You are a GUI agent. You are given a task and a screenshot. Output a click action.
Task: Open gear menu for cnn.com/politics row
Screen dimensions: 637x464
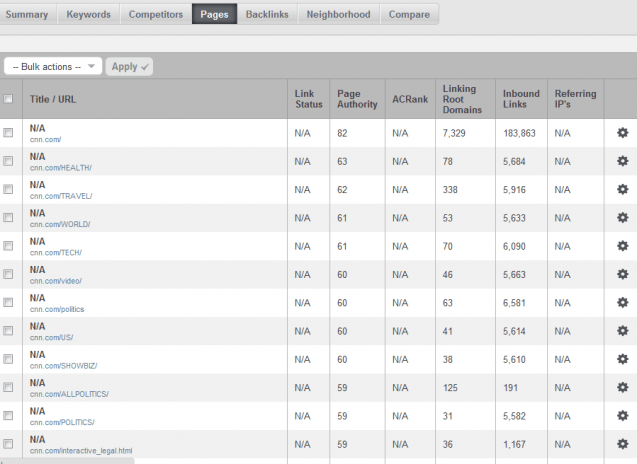[x=622, y=303]
